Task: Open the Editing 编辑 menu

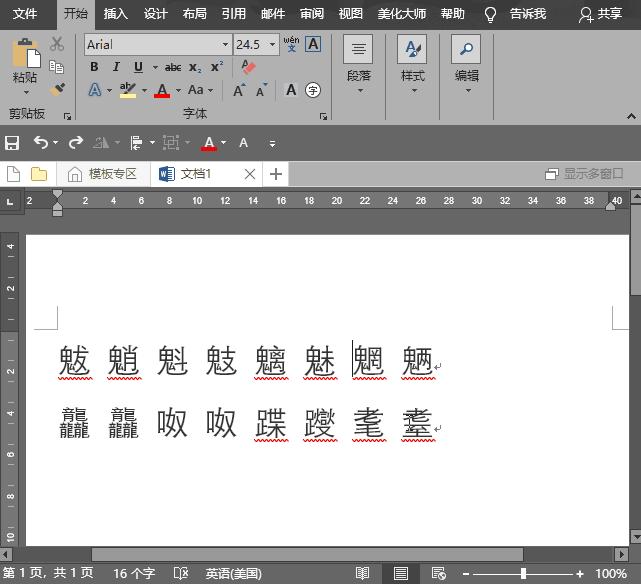Action: (x=466, y=65)
